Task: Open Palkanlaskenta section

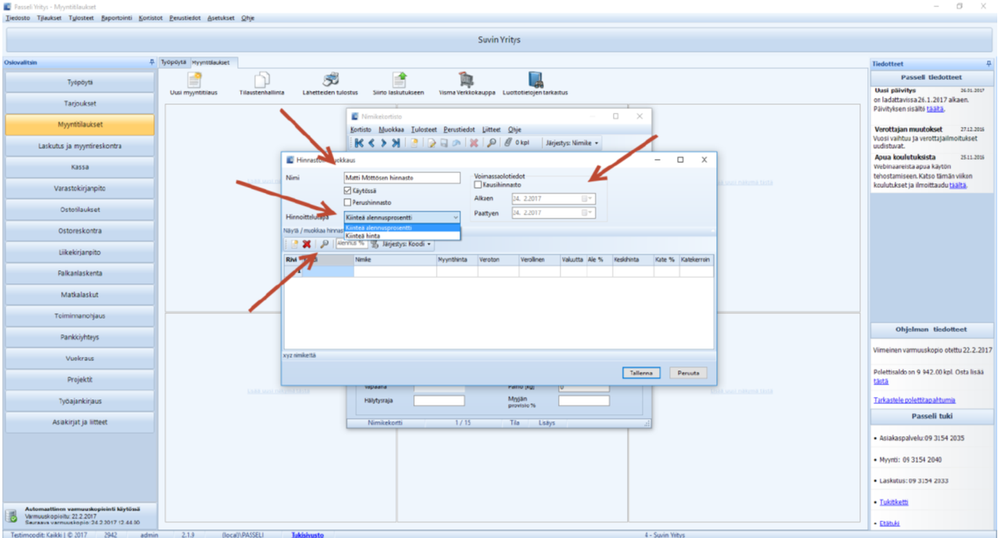Action: click(x=80, y=273)
